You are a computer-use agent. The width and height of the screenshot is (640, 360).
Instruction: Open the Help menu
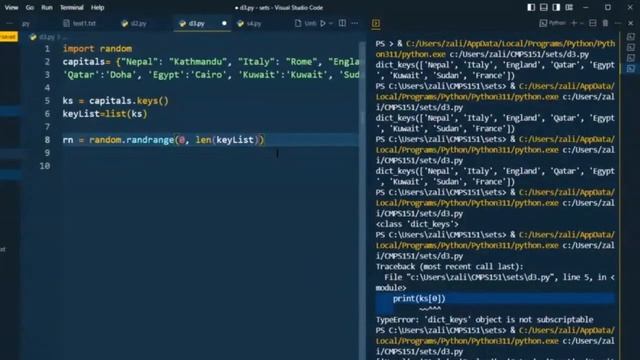point(98,7)
